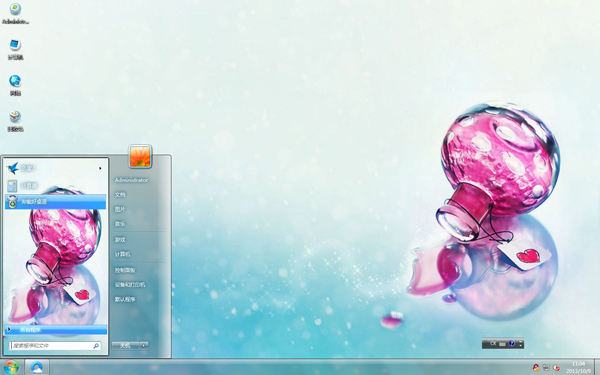
Task: Click the volume tray icon with red badge
Action: (556, 367)
